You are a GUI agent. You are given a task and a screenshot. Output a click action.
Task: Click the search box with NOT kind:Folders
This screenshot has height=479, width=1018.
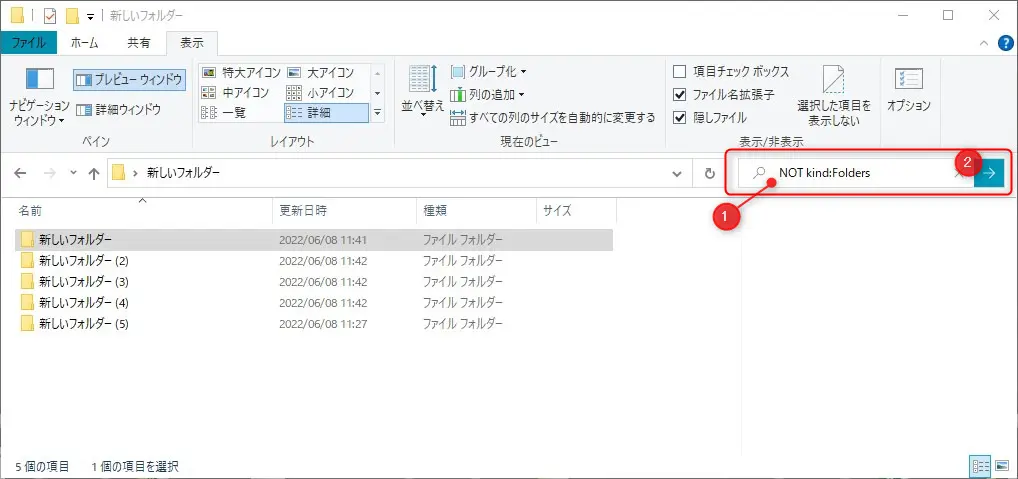pyautogui.click(x=856, y=173)
